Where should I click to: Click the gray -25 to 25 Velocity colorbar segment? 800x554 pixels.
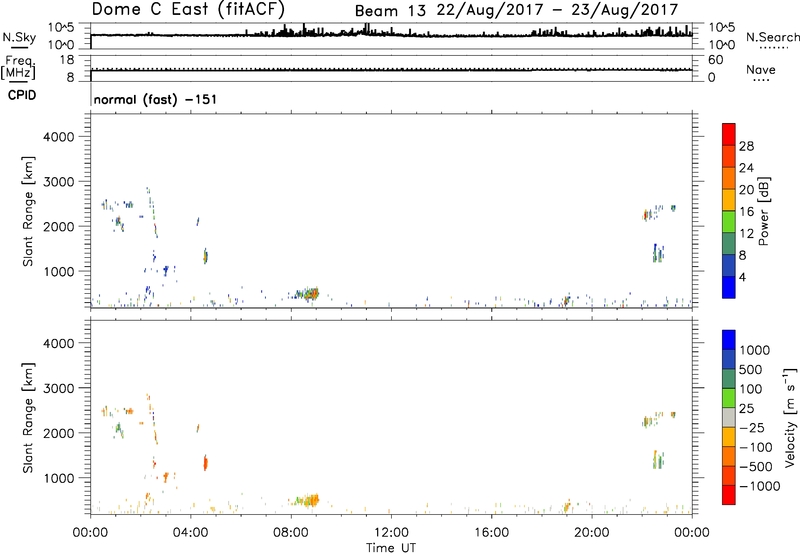(729, 417)
